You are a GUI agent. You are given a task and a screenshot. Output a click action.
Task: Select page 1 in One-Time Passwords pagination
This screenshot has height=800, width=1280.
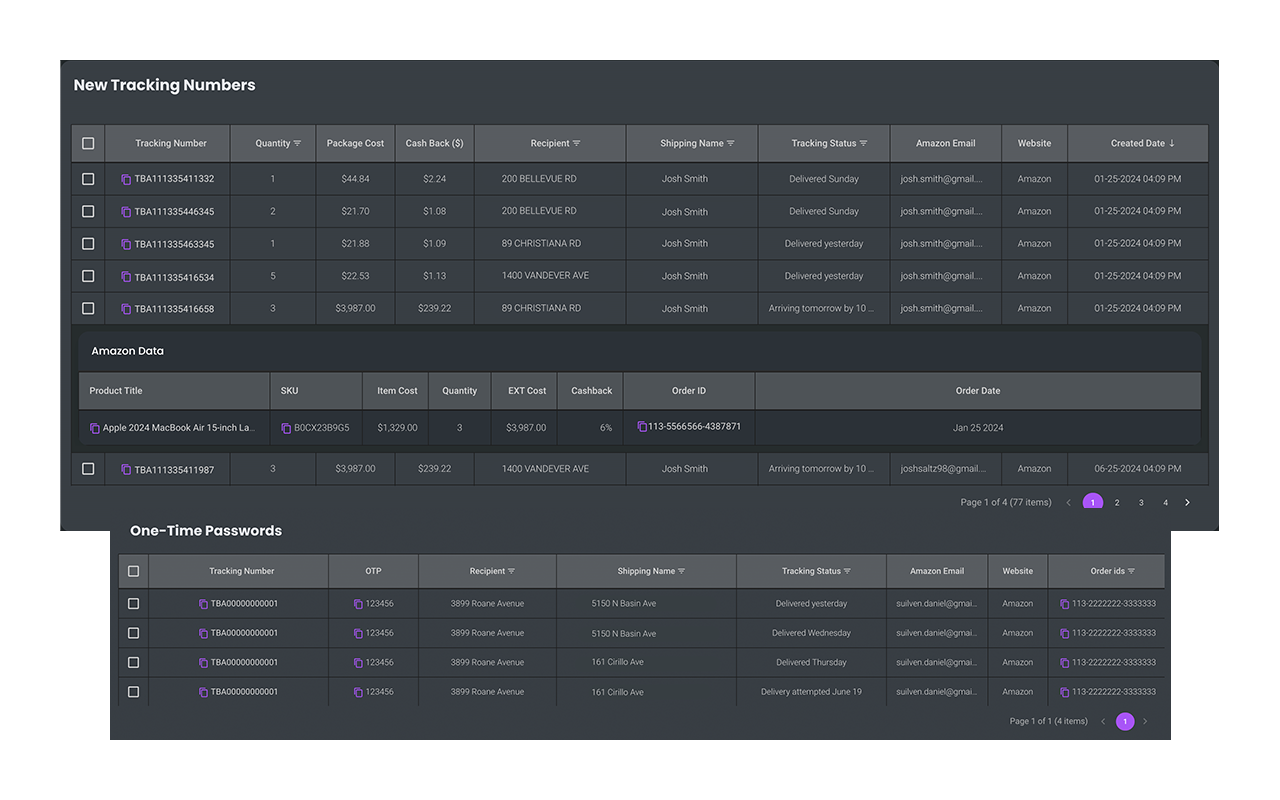click(x=1125, y=721)
